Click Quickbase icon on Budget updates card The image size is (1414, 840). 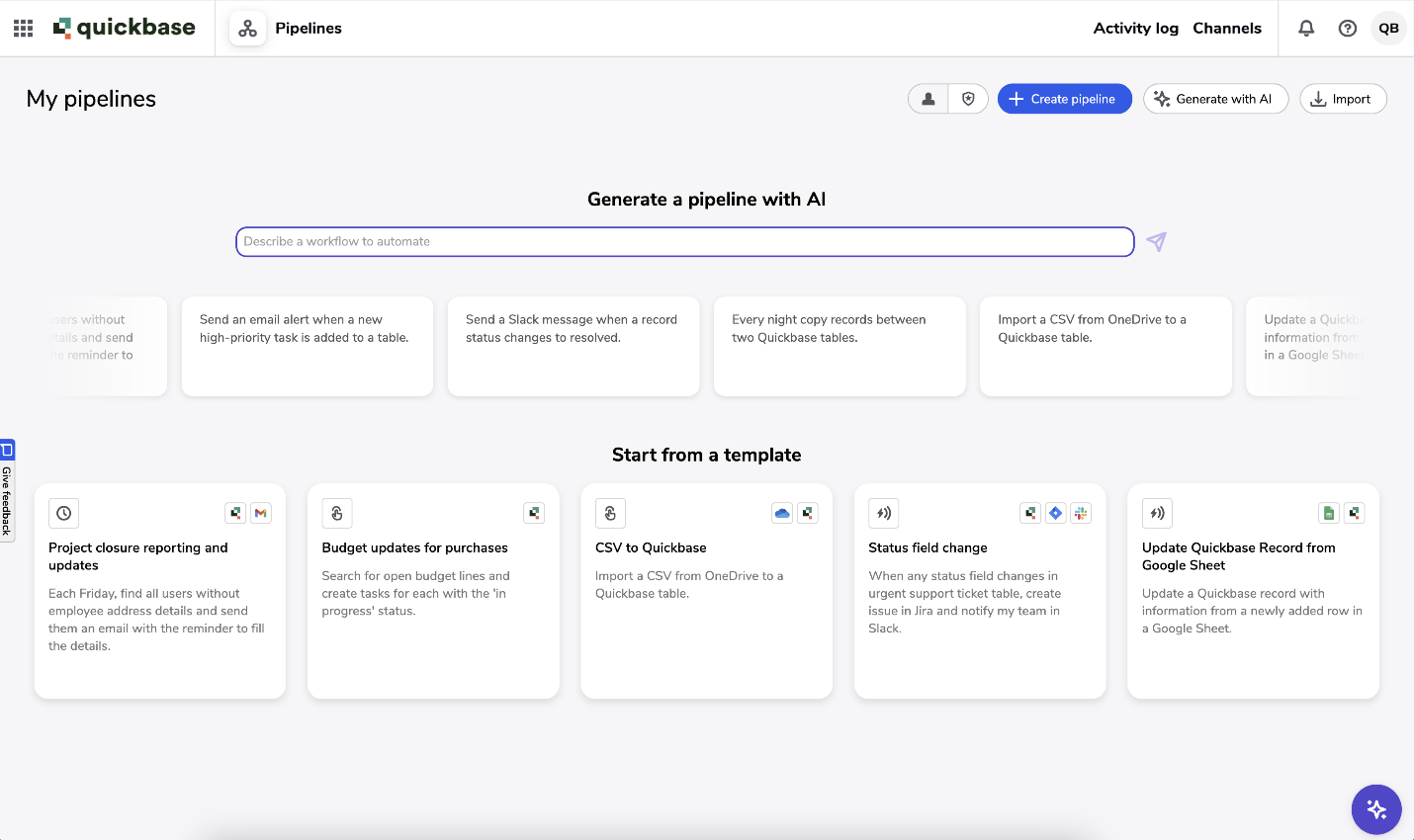click(534, 514)
